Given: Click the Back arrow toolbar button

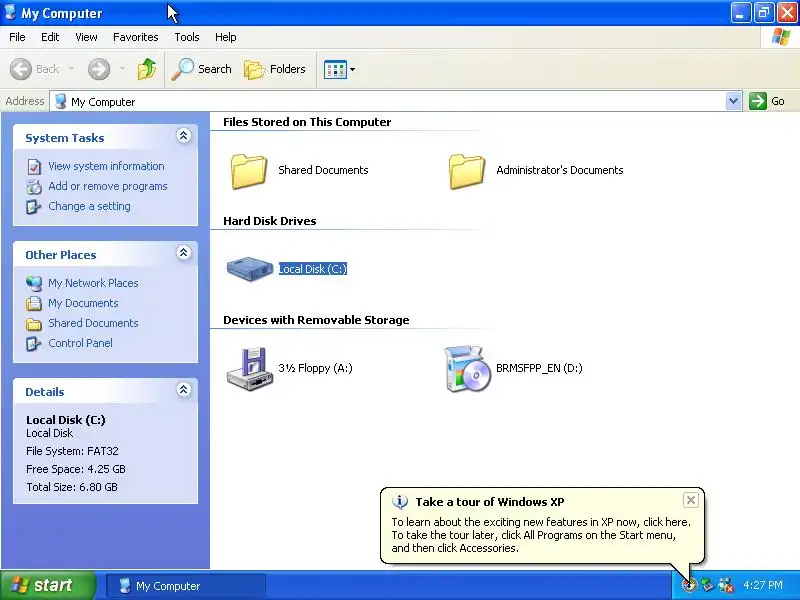Looking at the screenshot, I should [34, 69].
